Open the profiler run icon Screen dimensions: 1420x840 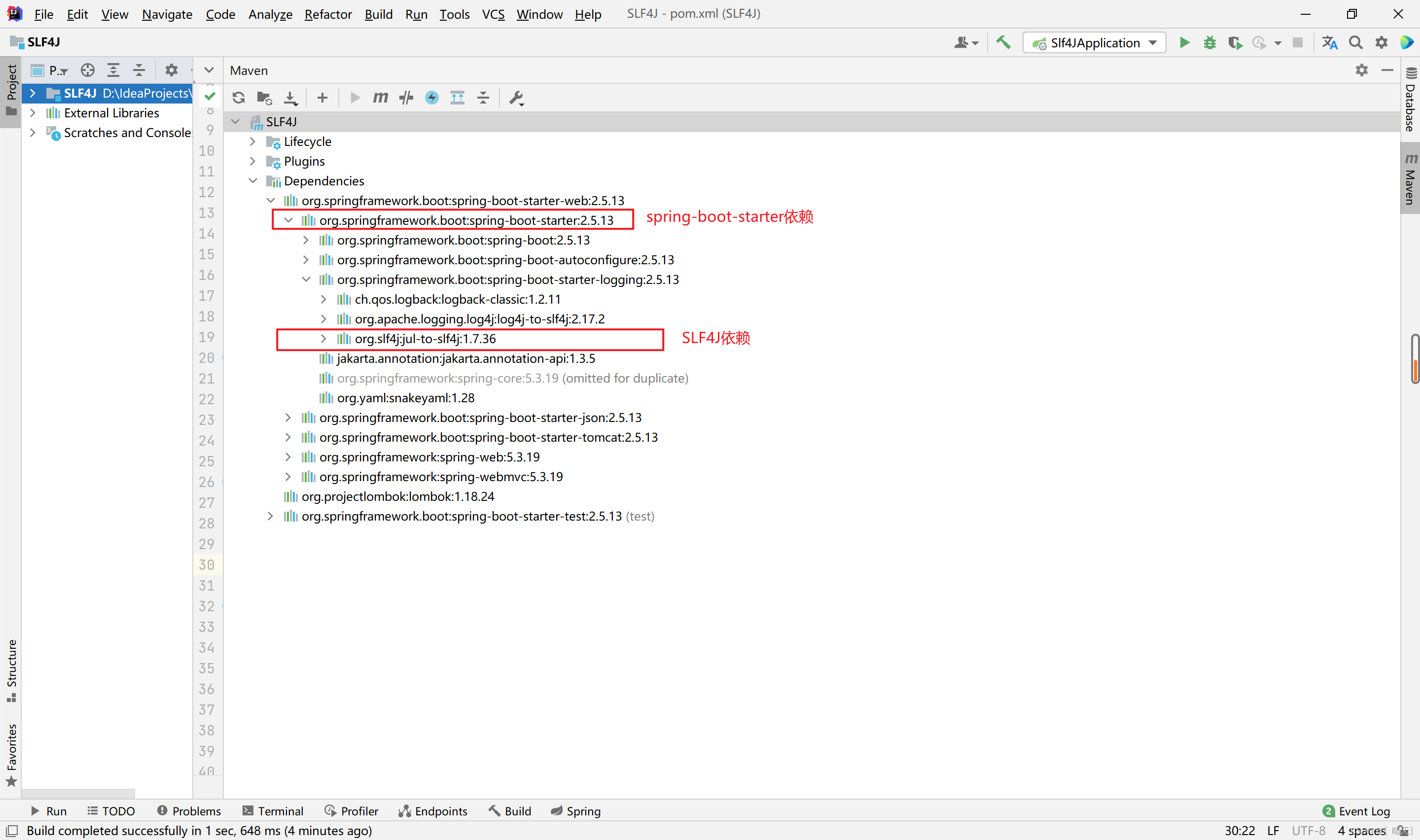click(x=1259, y=42)
